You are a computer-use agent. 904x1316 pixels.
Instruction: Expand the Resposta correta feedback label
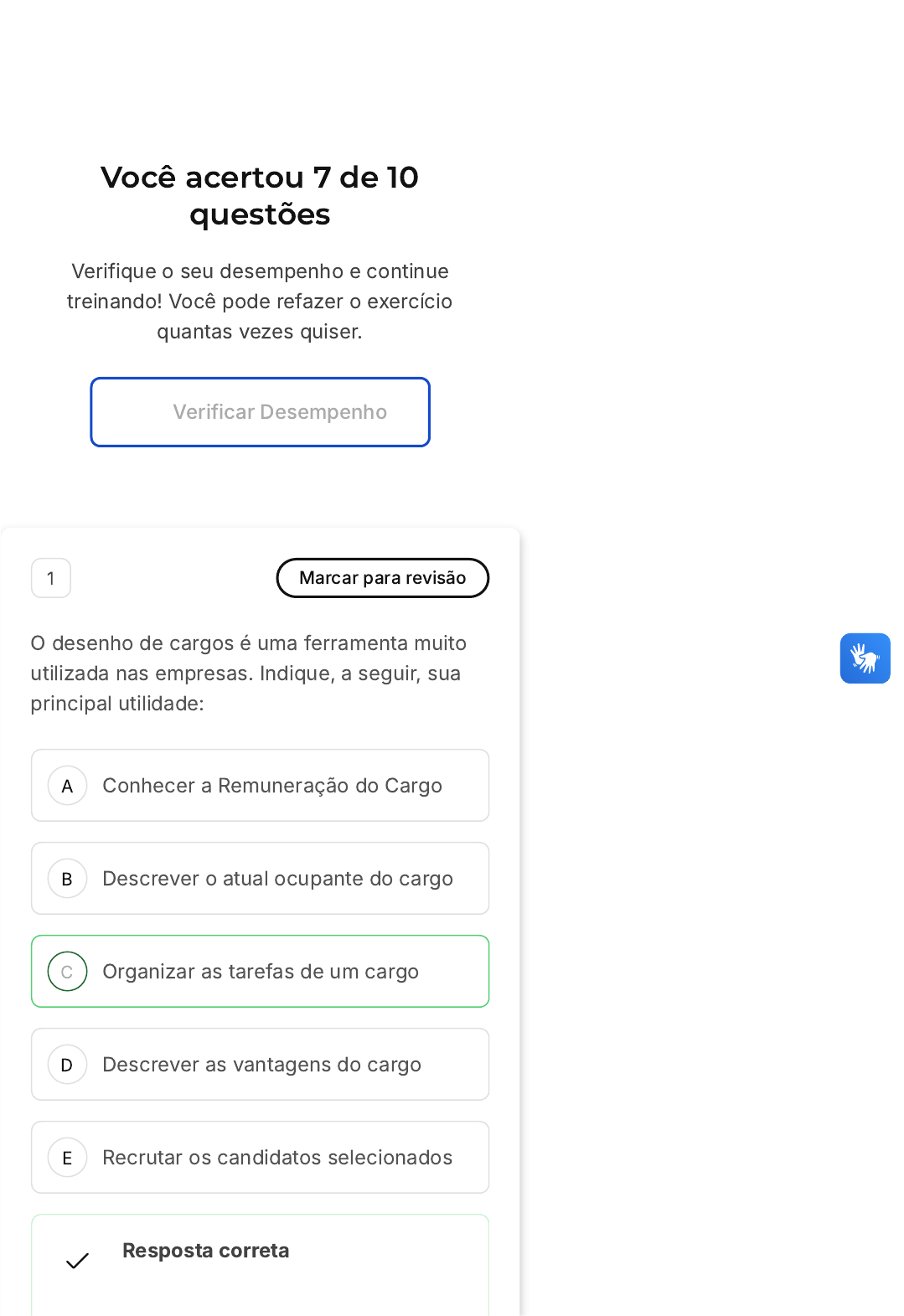pyautogui.click(x=205, y=1251)
